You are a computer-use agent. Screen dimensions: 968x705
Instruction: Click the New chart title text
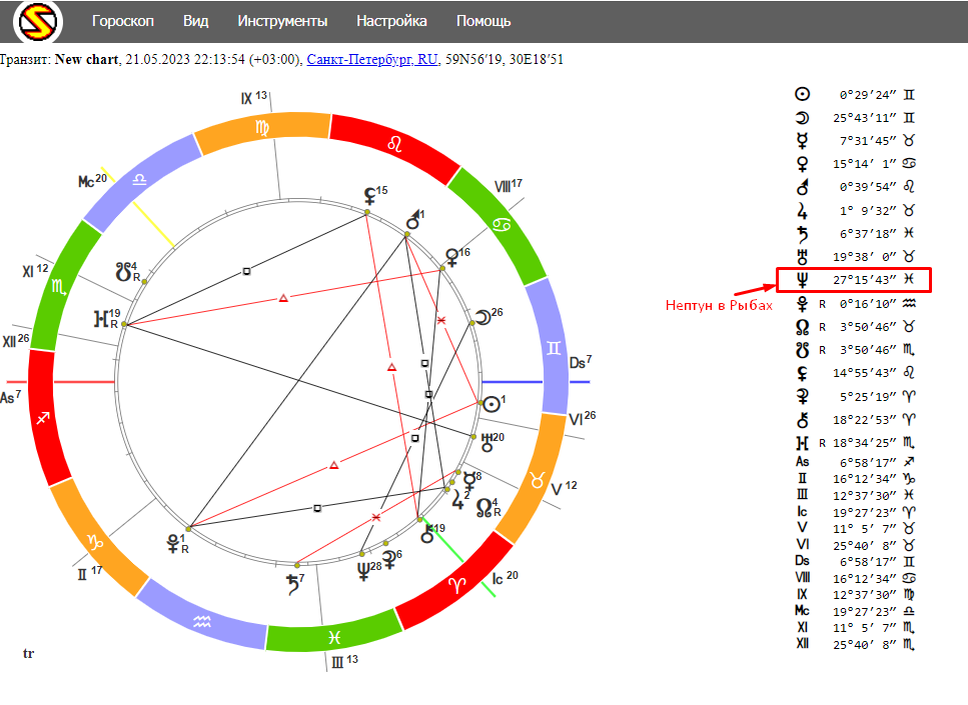click(86, 59)
